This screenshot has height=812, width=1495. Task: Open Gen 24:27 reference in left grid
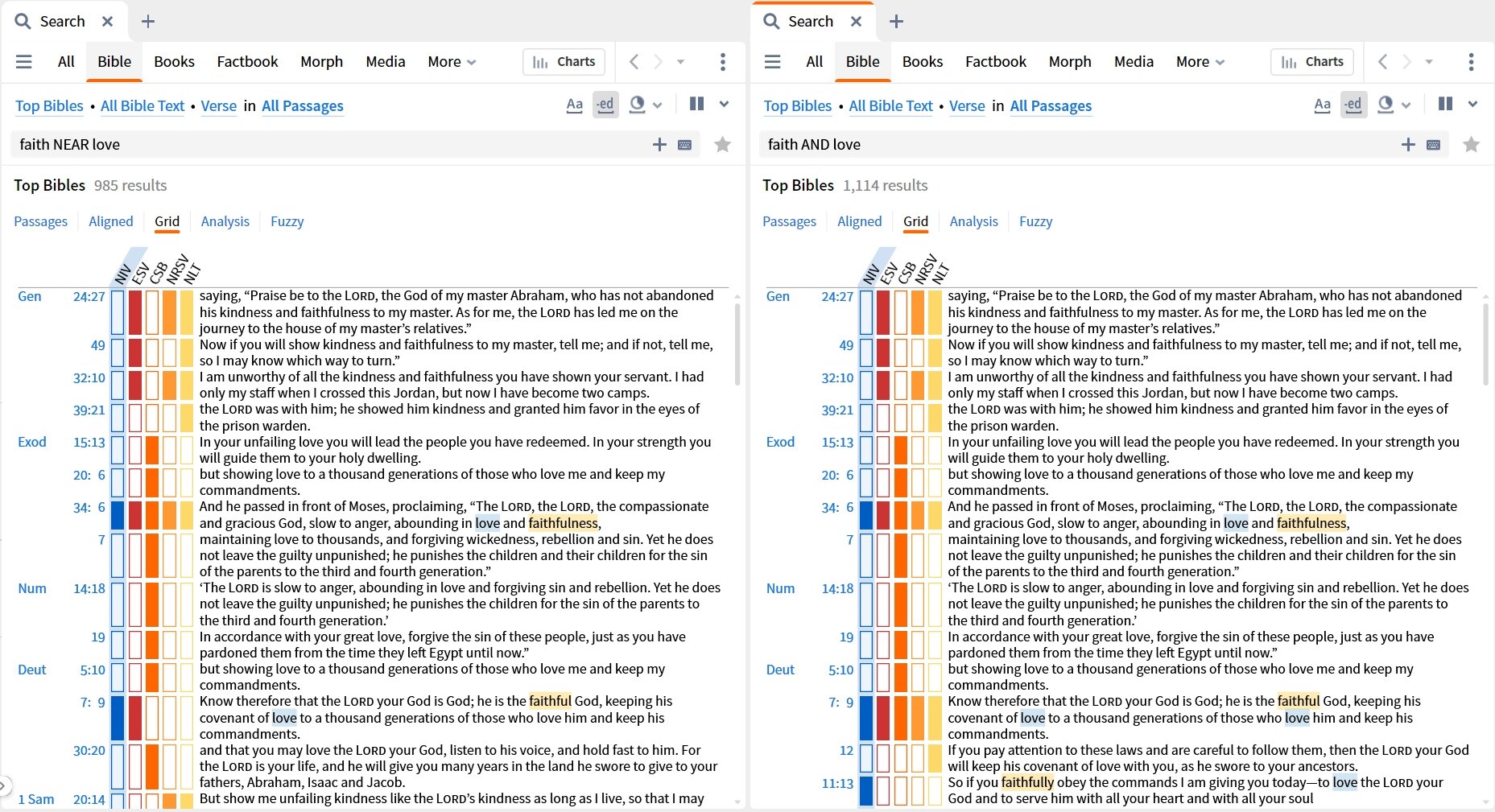(x=89, y=297)
